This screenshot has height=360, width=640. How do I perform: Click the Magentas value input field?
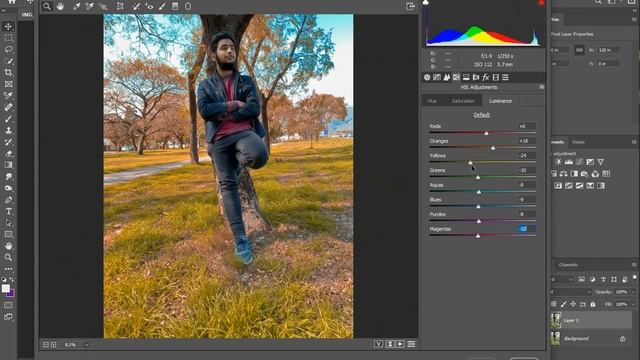526,229
